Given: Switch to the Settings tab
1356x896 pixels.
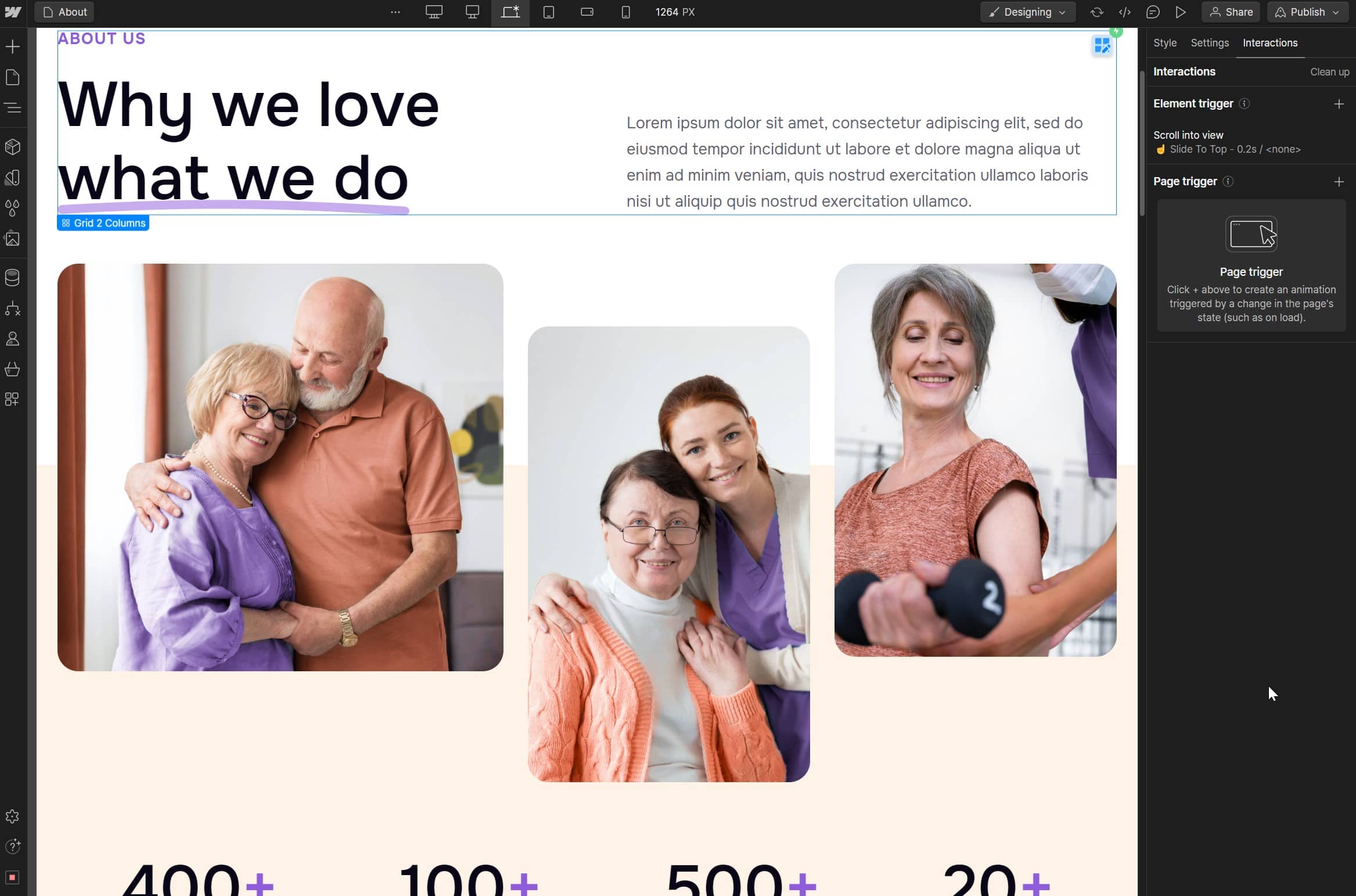Looking at the screenshot, I should tap(1209, 42).
